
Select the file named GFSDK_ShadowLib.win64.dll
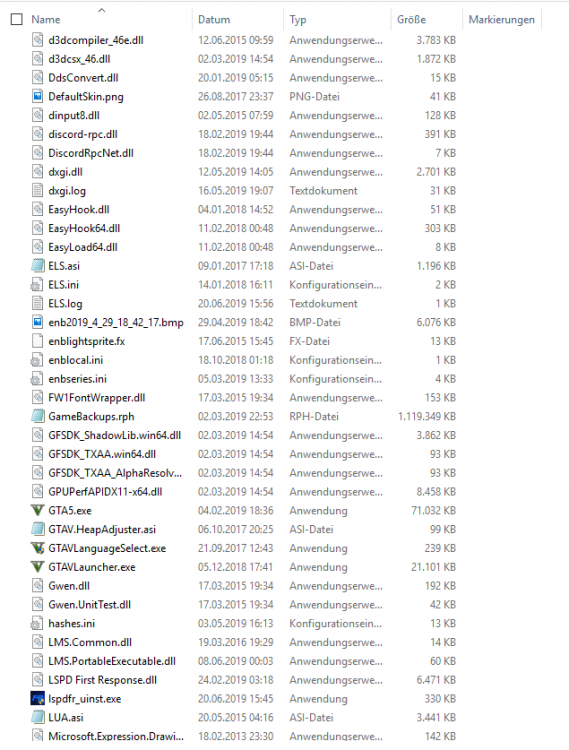(x=115, y=435)
